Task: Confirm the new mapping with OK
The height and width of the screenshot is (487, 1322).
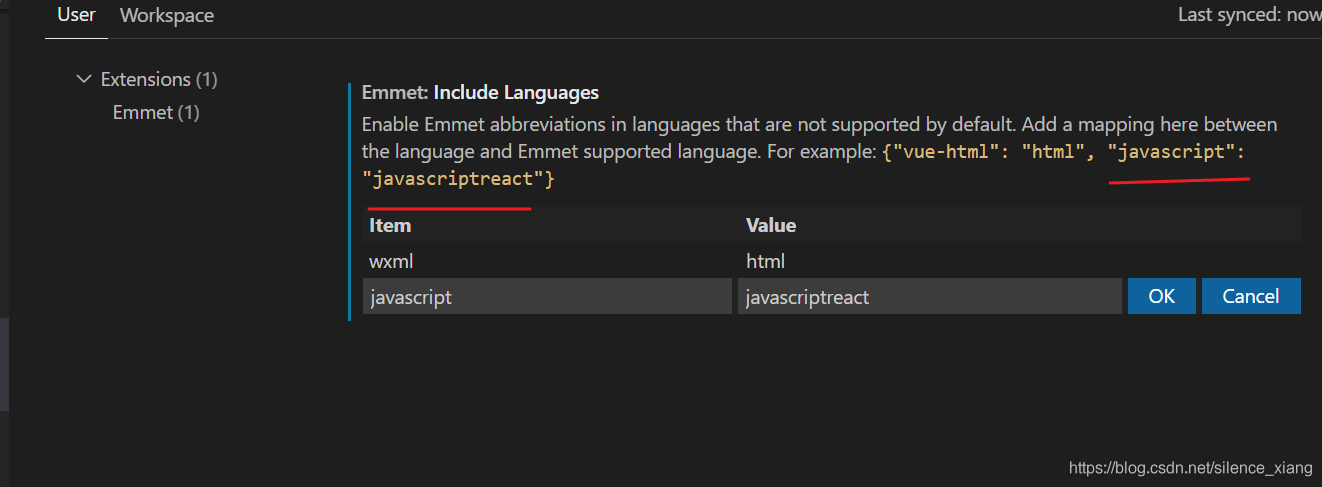Action: pos(1161,296)
